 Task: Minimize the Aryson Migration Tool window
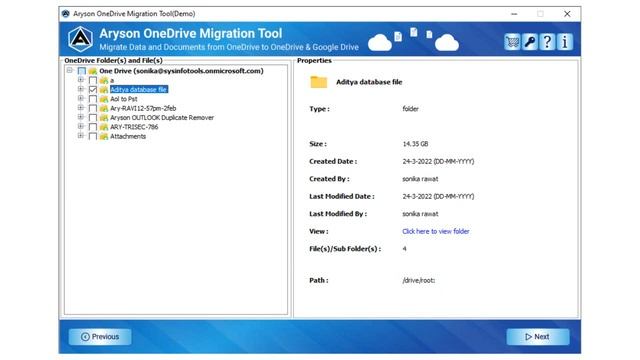[x=514, y=14]
